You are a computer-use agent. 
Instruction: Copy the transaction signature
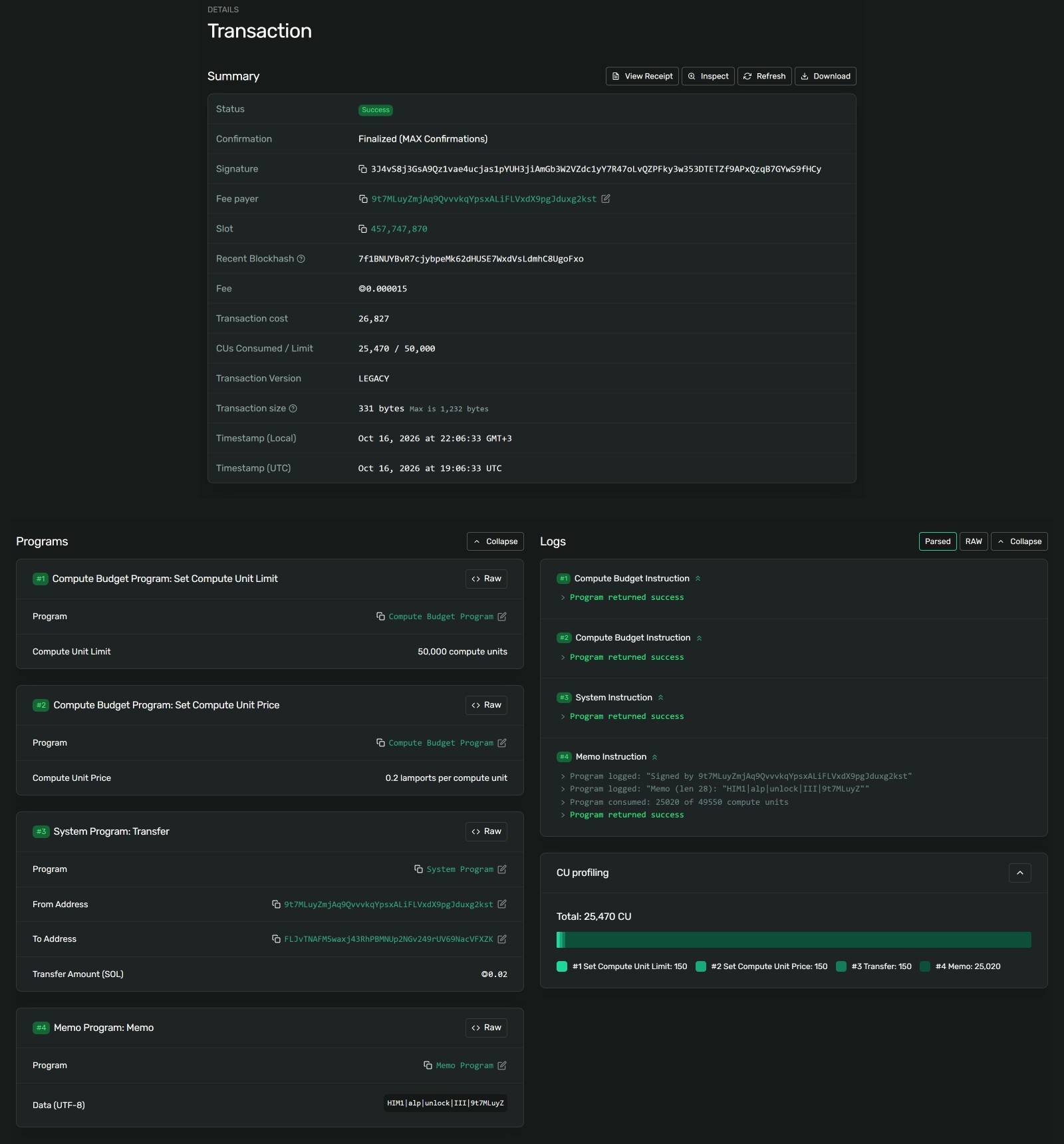point(362,169)
